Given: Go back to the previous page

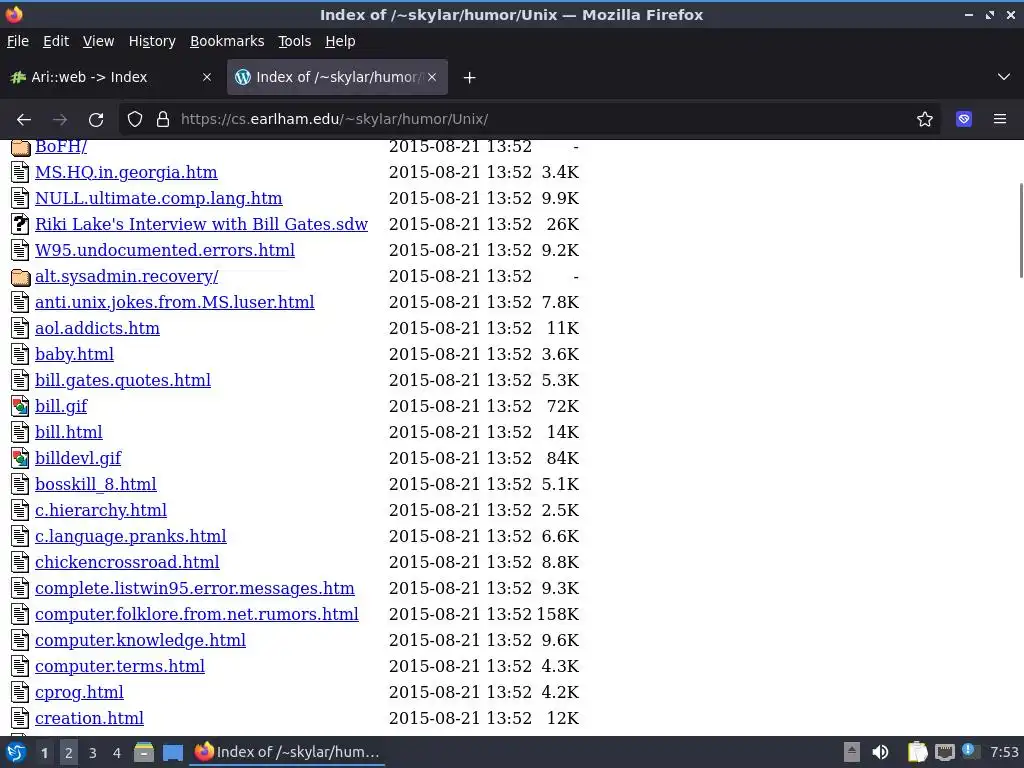Looking at the screenshot, I should point(24,120).
